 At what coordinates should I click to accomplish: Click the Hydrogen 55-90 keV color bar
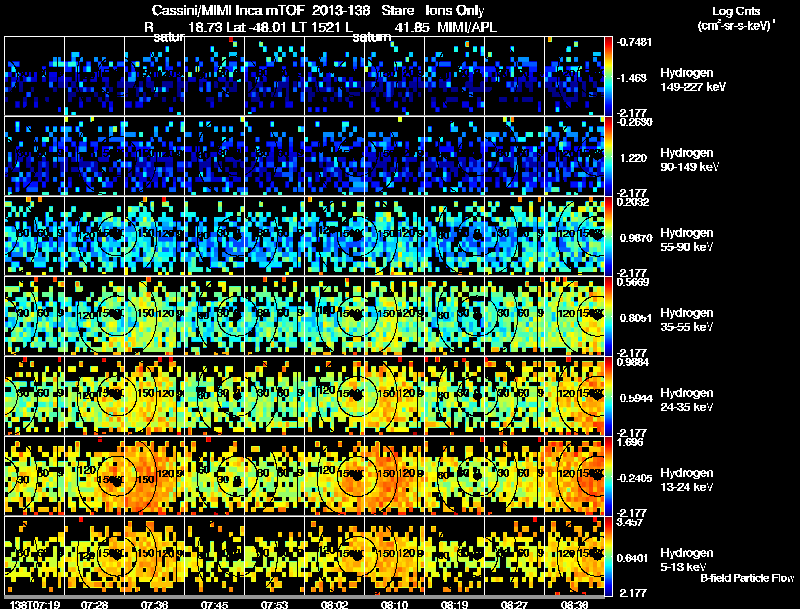pyautogui.click(x=608, y=236)
